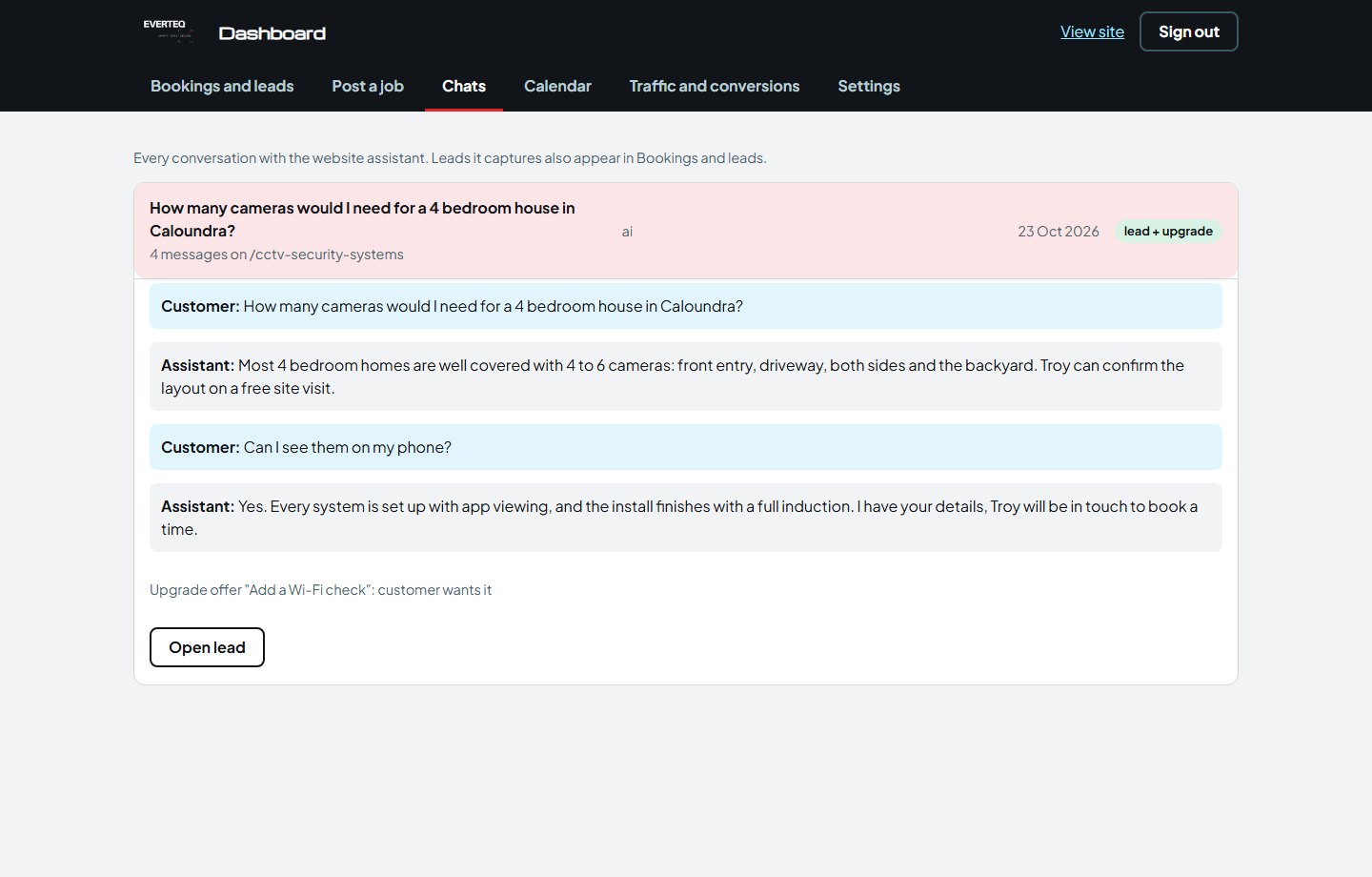Click the 23 Oct 2026 date

[x=1059, y=231]
